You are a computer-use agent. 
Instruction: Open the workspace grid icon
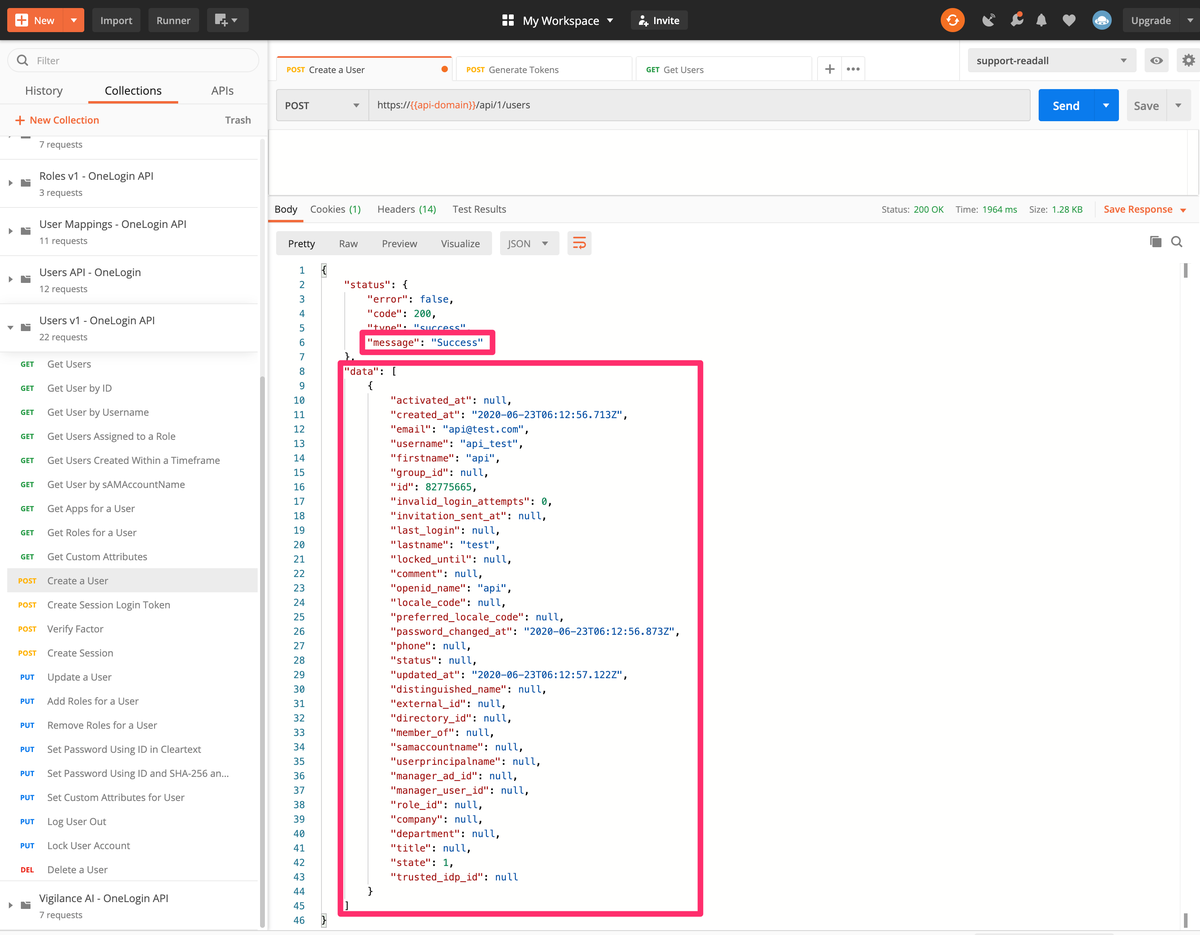508,20
